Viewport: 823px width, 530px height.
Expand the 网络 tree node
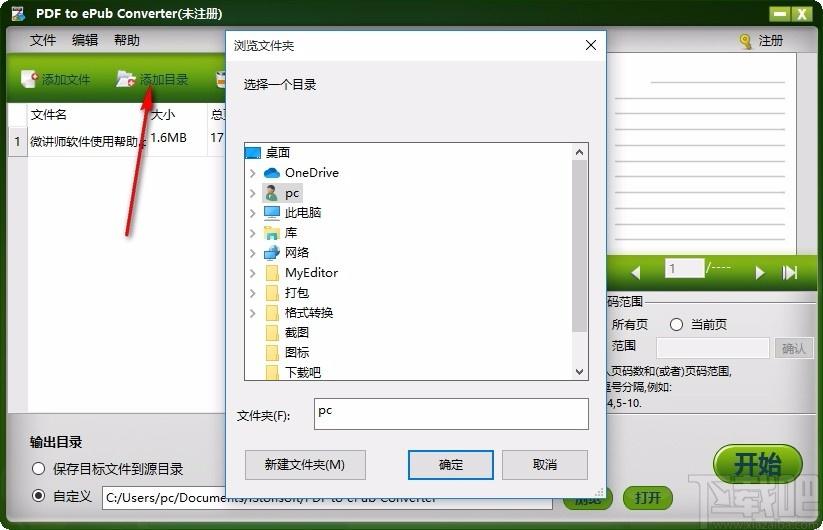pyautogui.click(x=252, y=253)
